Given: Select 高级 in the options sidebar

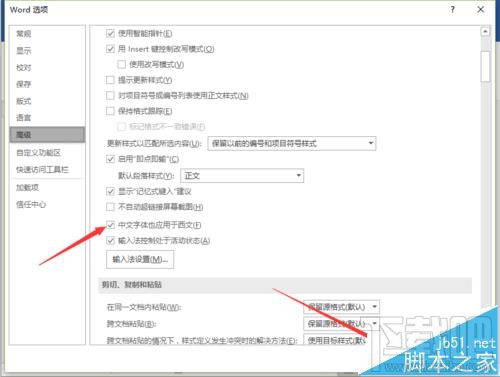Looking at the screenshot, I should 47,135.
